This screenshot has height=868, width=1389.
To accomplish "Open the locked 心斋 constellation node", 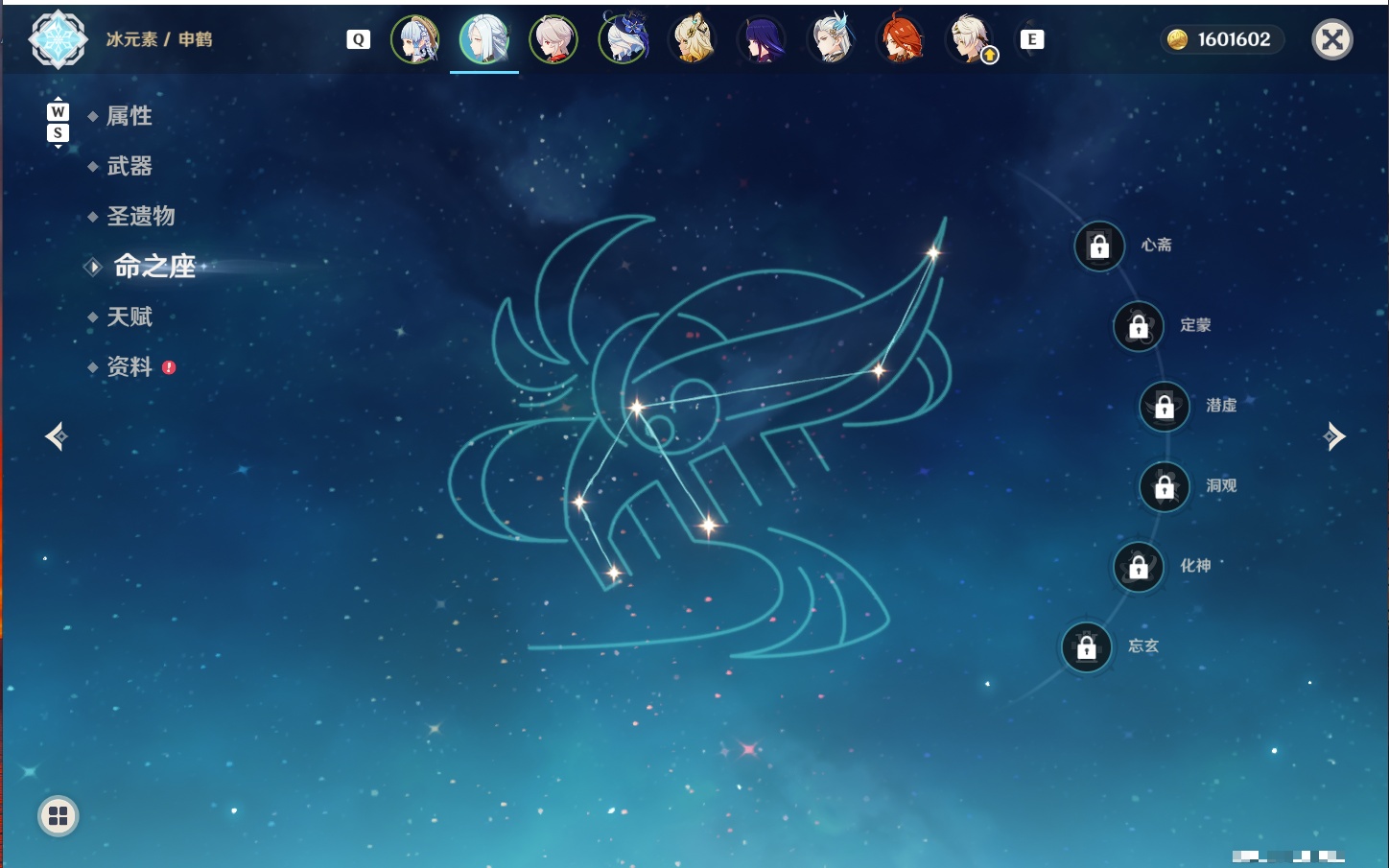I will tap(1099, 246).
